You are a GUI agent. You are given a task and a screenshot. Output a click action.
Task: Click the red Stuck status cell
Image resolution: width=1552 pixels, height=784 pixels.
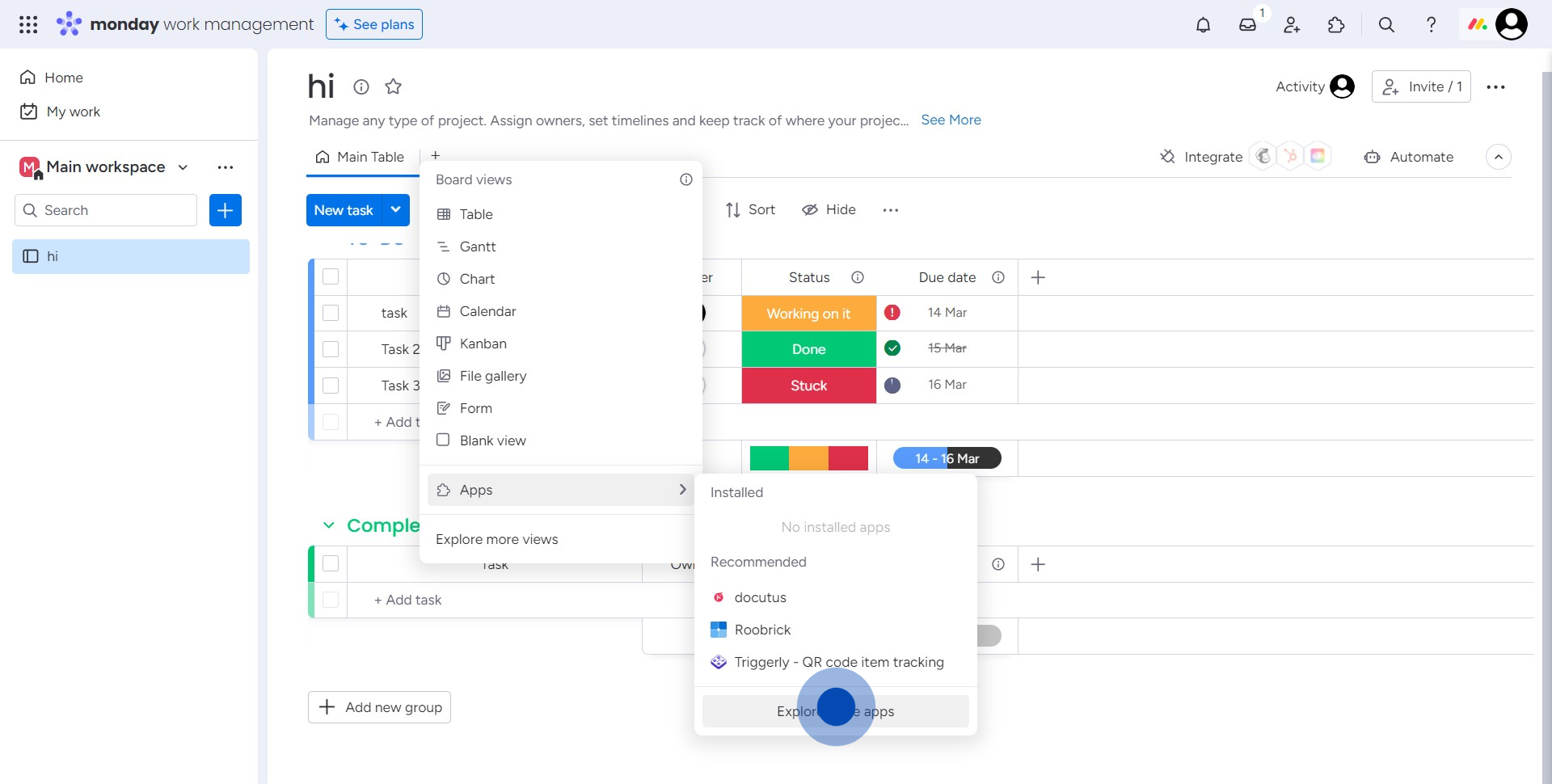pyautogui.click(x=808, y=386)
